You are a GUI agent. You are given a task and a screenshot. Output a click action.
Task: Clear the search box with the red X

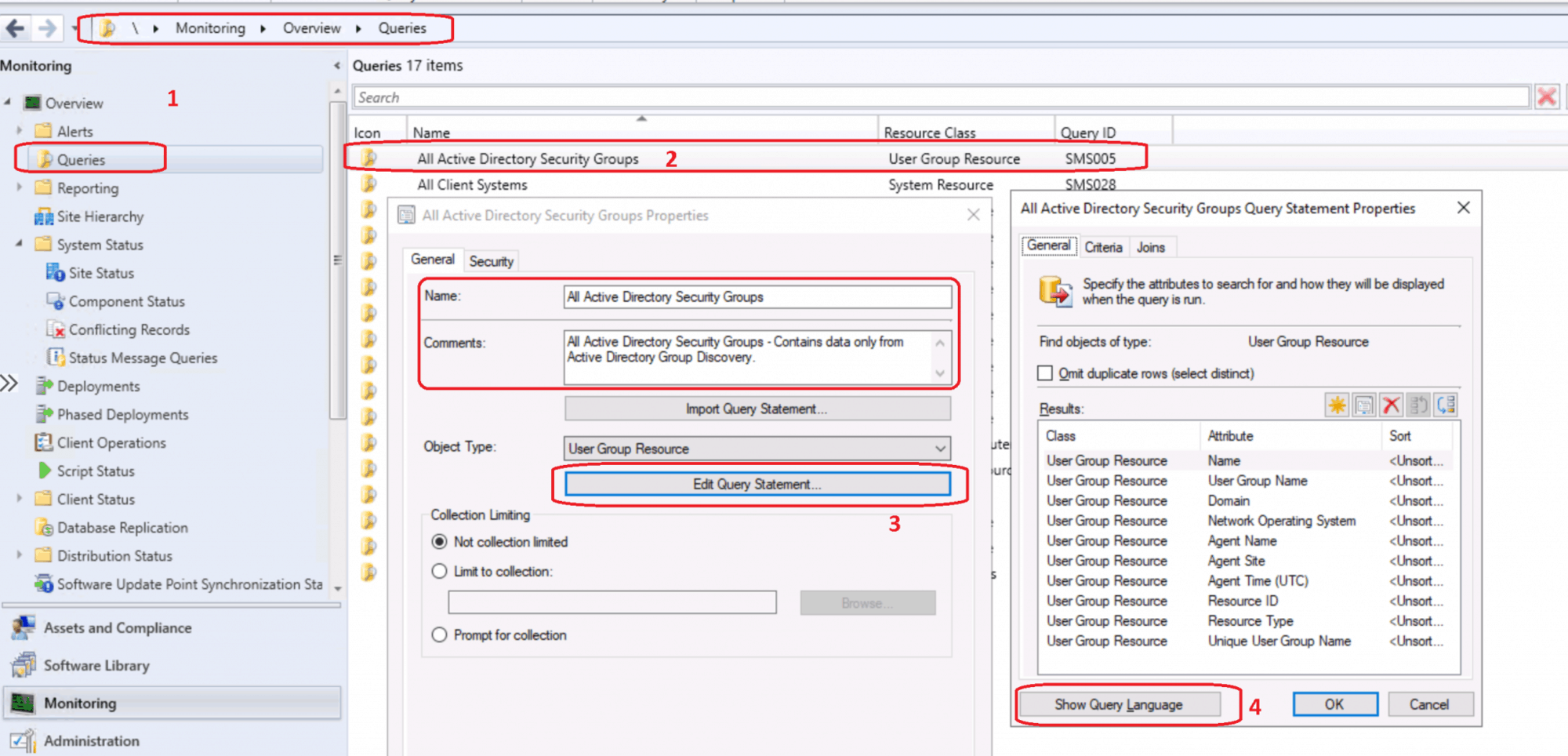[x=1546, y=96]
